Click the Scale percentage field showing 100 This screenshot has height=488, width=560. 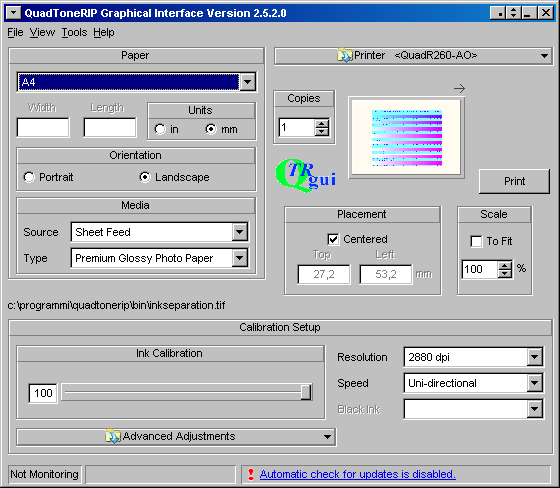[x=480, y=269]
